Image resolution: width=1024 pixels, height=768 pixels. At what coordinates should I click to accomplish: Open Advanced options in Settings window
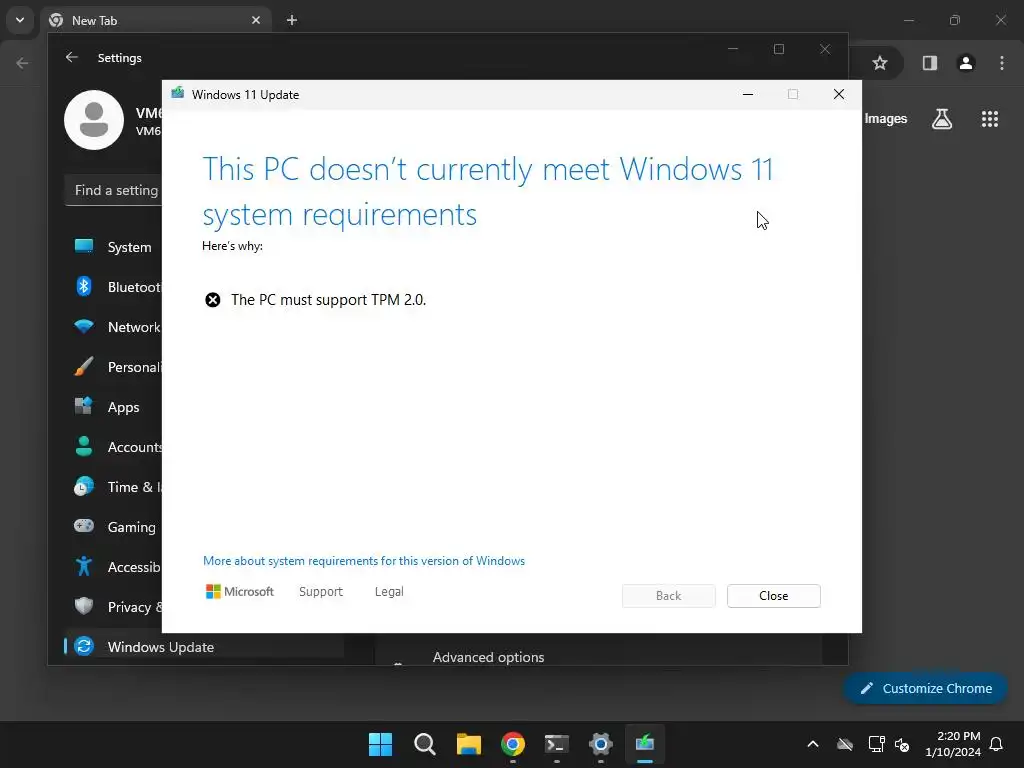488,657
